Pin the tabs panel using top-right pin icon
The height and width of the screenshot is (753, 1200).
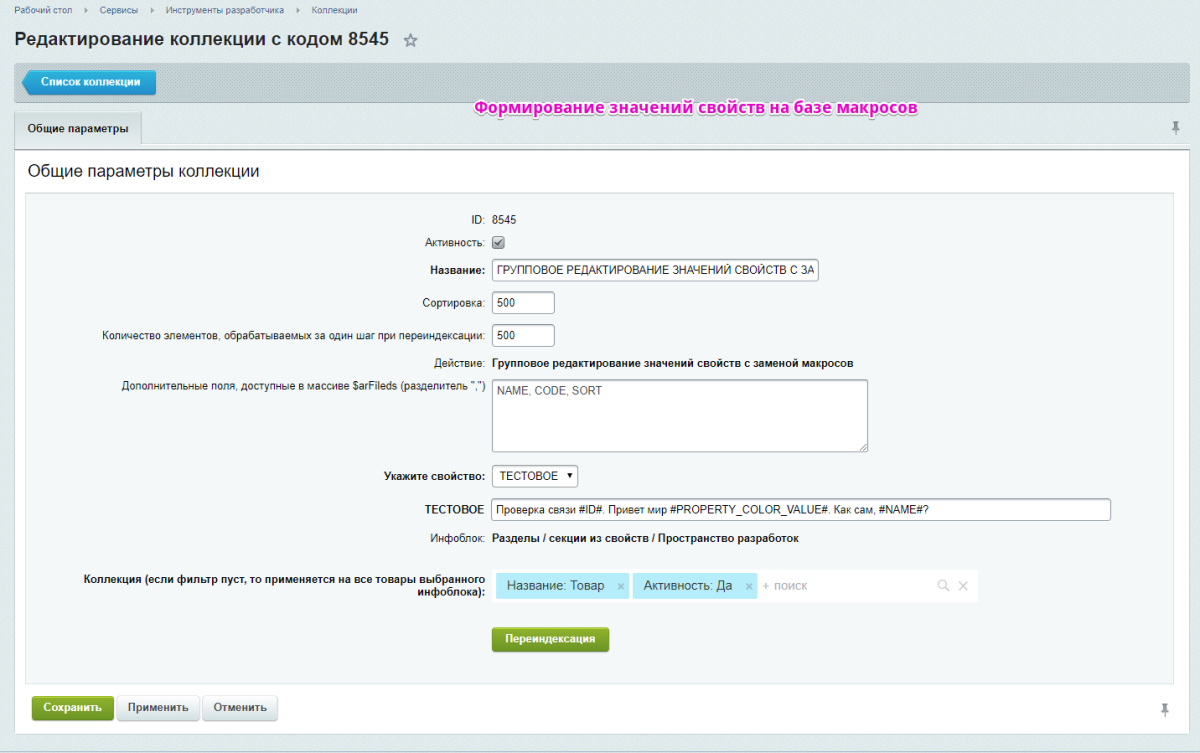pyautogui.click(x=1176, y=127)
